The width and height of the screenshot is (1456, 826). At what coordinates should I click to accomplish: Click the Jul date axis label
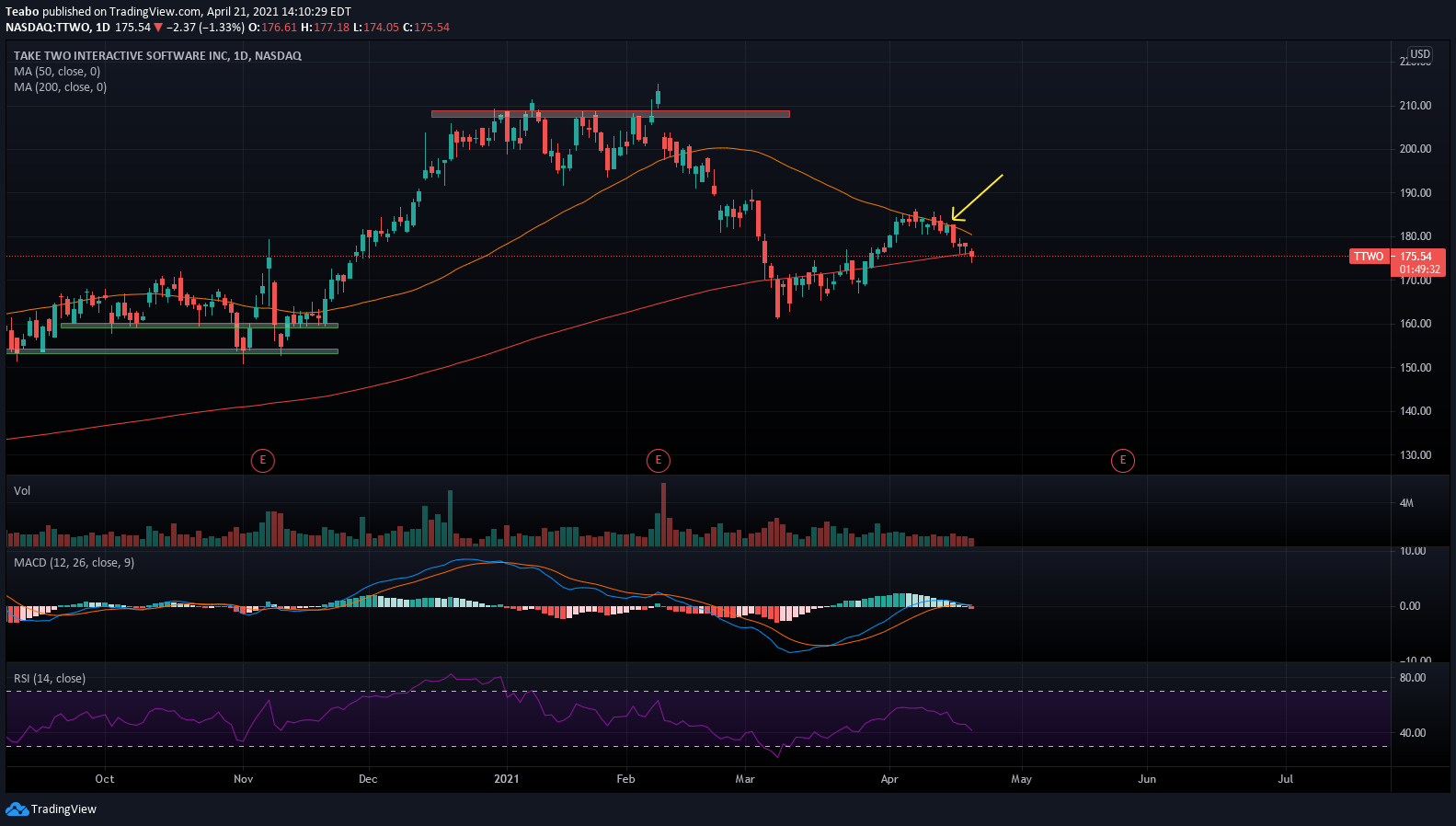click(1286, 778)
